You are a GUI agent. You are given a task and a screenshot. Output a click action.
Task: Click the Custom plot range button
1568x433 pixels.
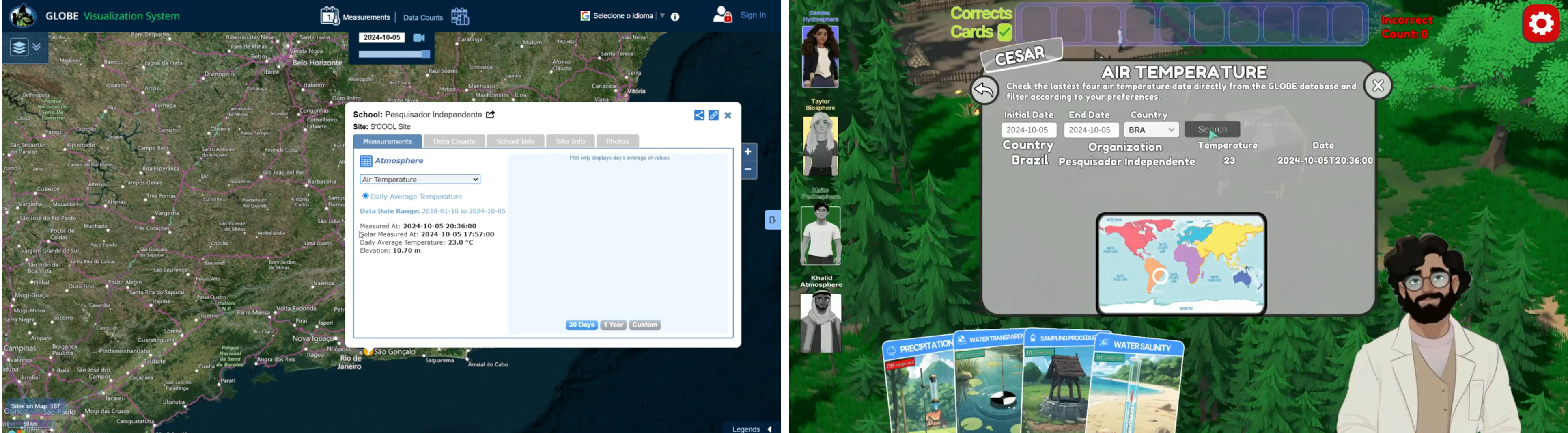(645, 325)
